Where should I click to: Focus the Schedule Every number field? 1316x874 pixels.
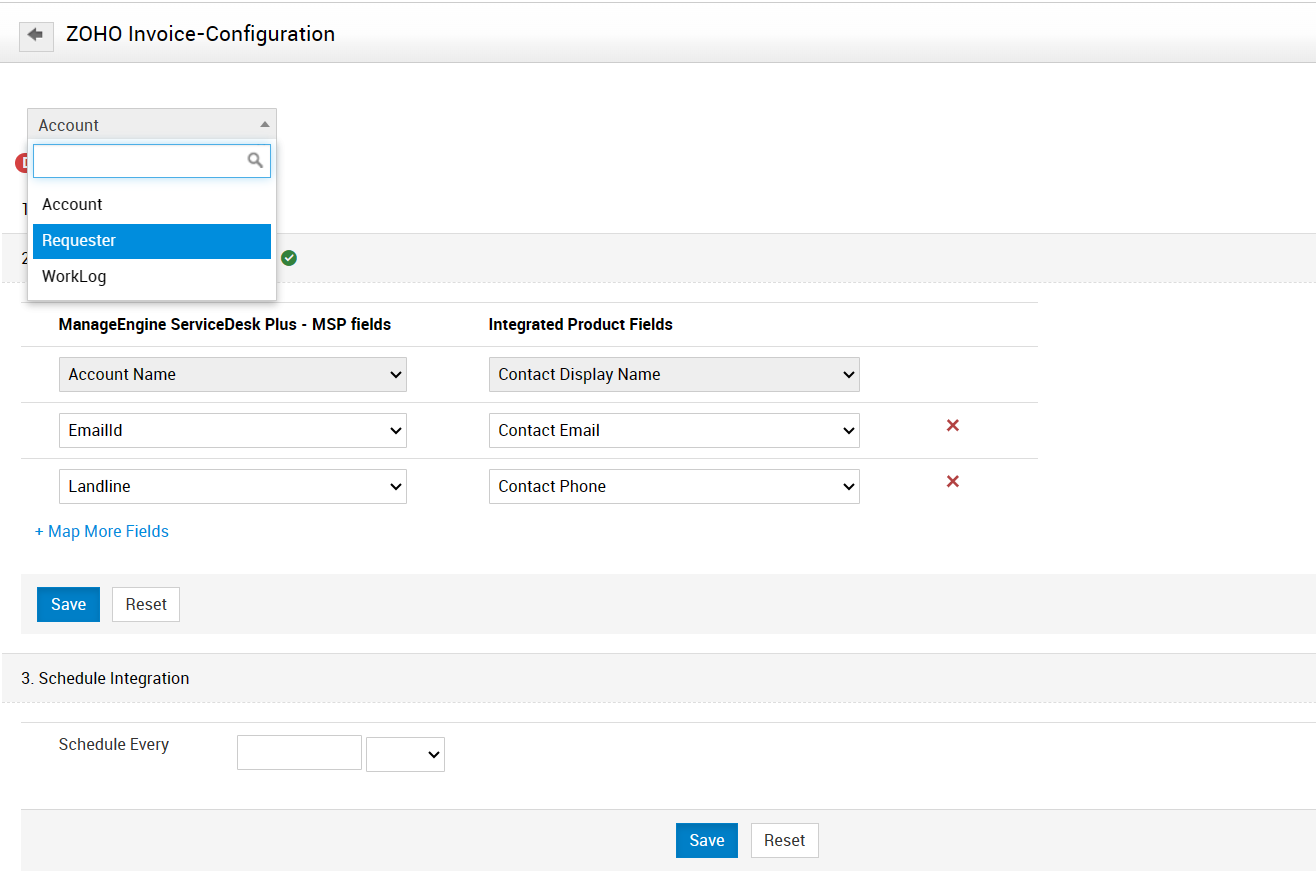coord(299,753)
